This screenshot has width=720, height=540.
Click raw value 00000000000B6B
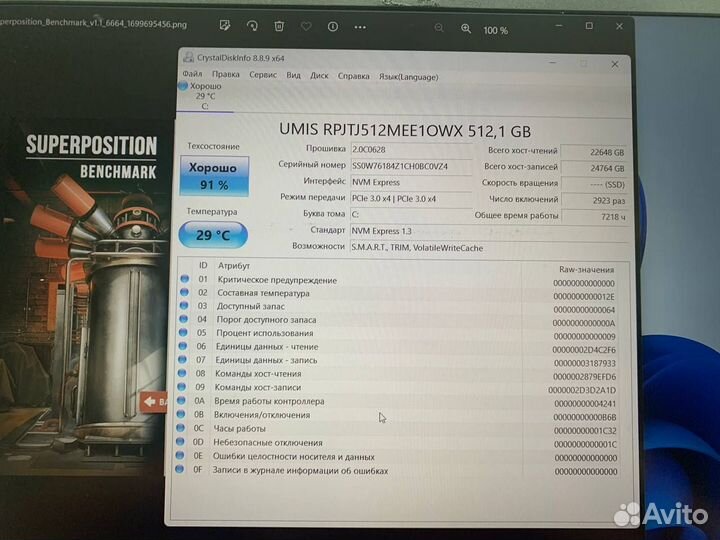585,417
